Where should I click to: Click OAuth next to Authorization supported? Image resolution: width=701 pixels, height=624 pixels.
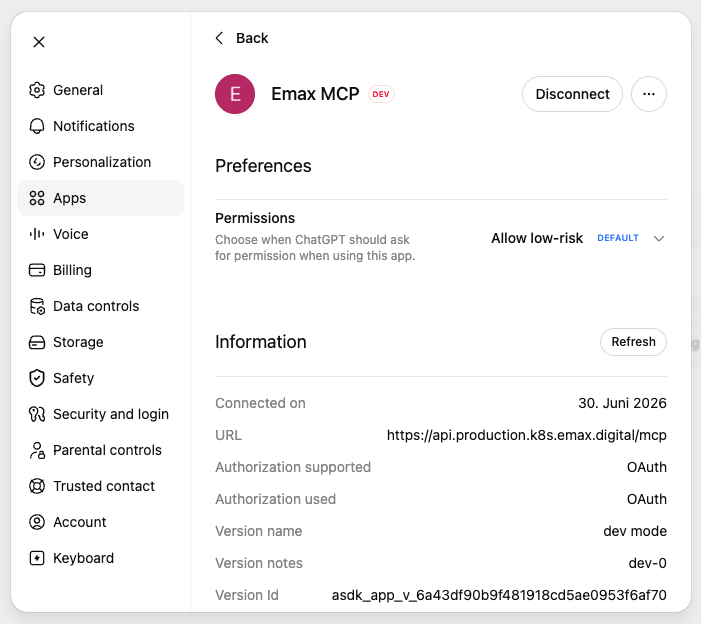(646, 467)
